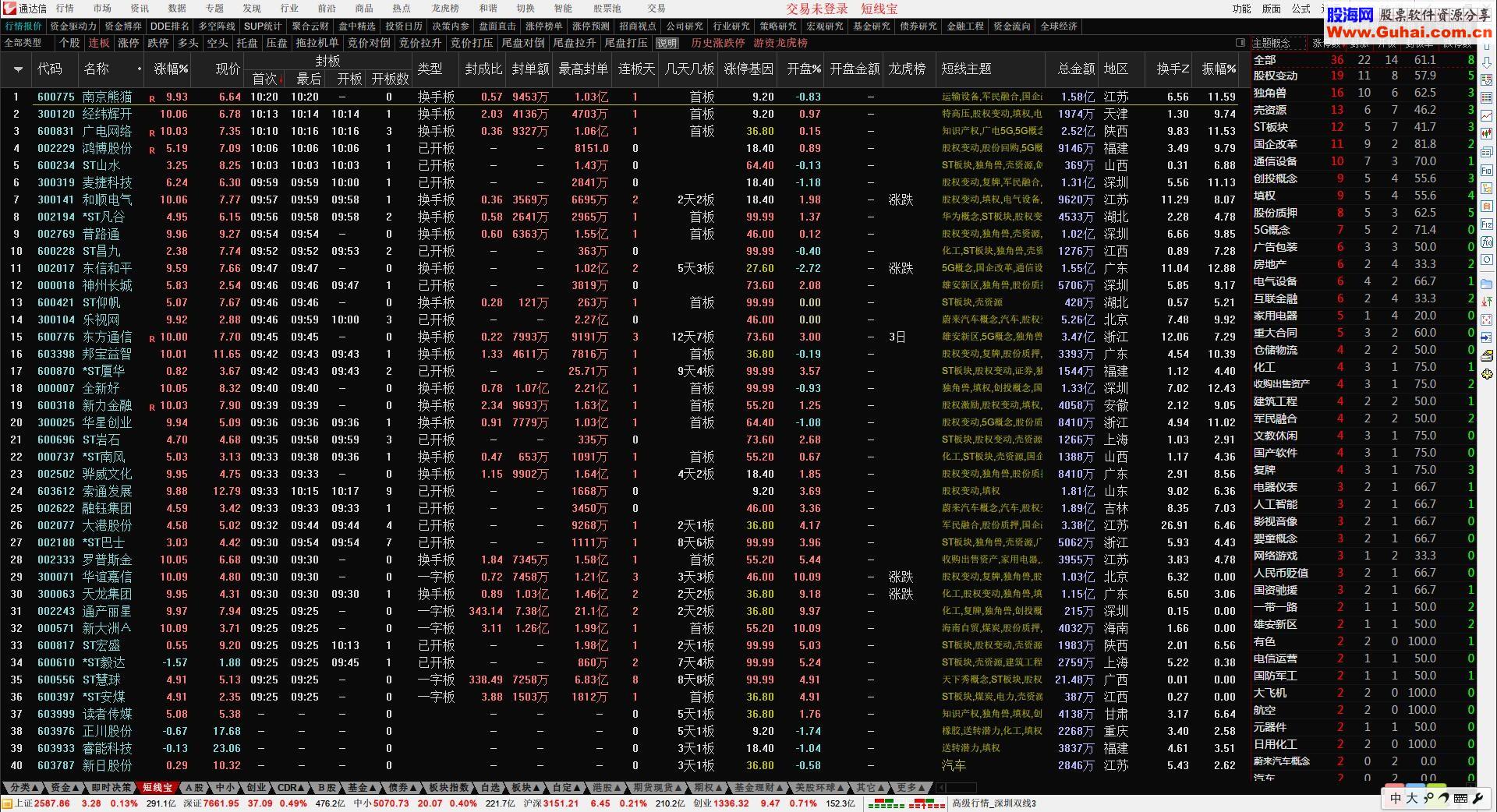Click the multi-window layout icon
Viewport: 1497px width, 812px height.
click(1487, 152)
